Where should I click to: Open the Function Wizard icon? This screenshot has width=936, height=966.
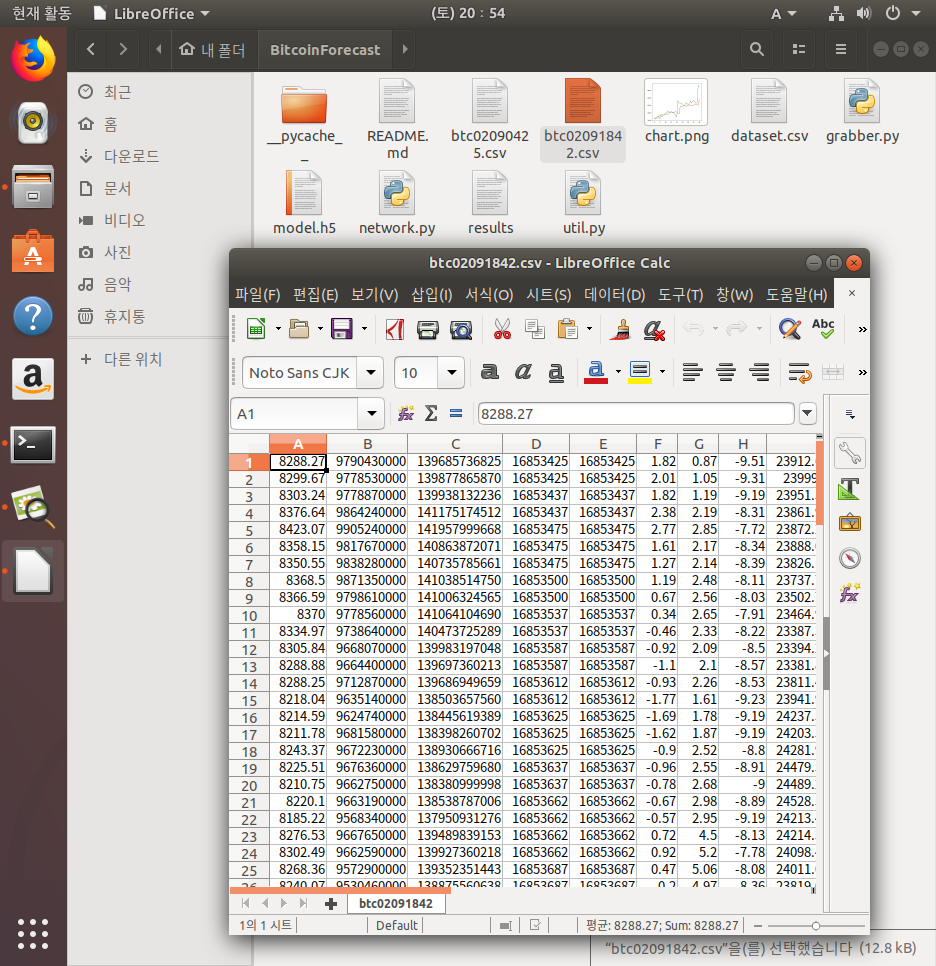click(406, 413)
